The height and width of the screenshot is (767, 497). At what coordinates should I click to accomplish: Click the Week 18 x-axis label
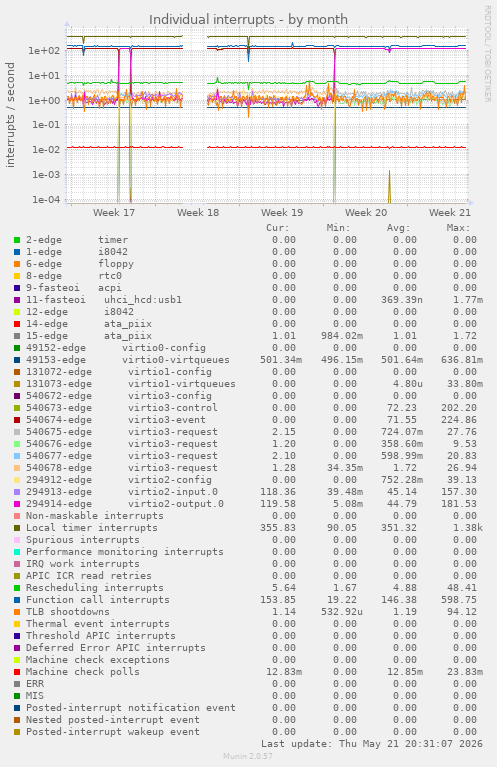tap(198, 213)
